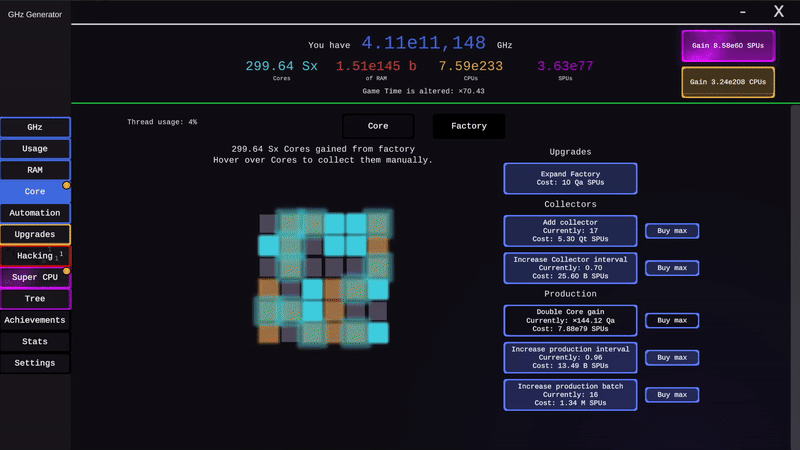Viewport: 800px width, 450px height.
Task: Click the 4.11e11,148 GHz total
Action: (x=423, y=43)
